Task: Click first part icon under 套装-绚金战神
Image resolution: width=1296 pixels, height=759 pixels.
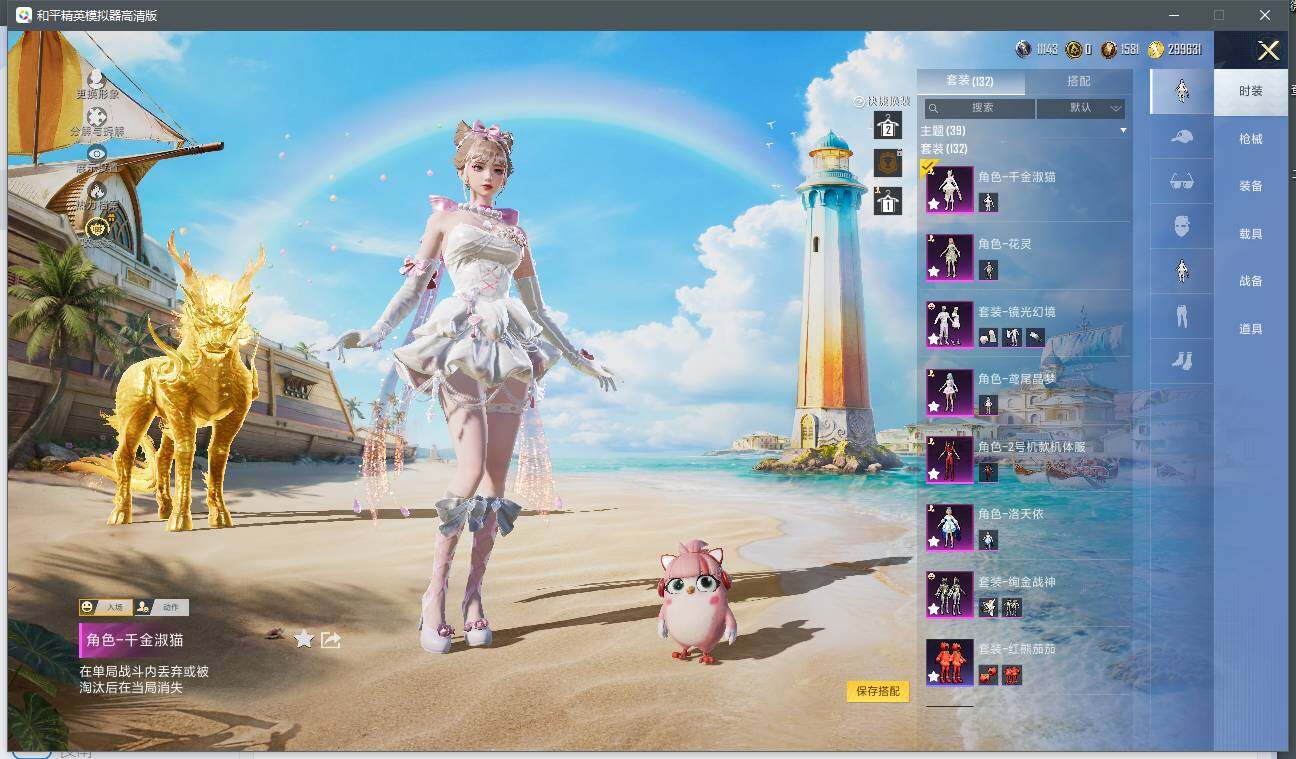Action: (x=988, y=608)
